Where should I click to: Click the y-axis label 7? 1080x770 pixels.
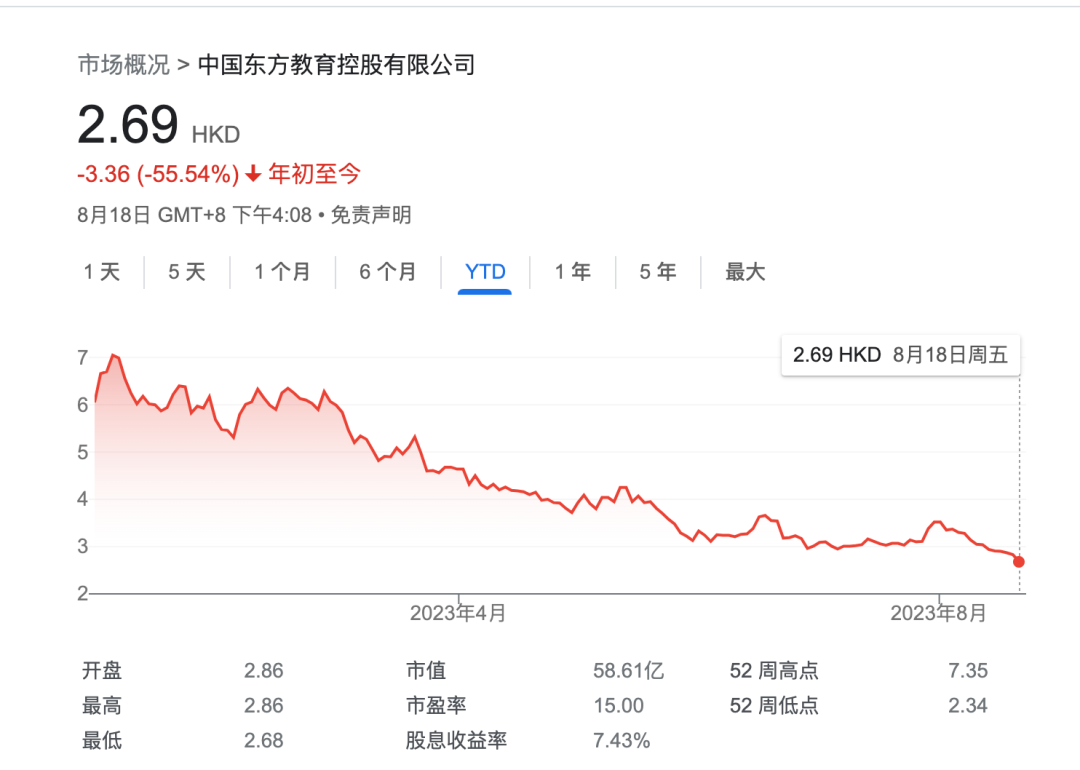83,358
